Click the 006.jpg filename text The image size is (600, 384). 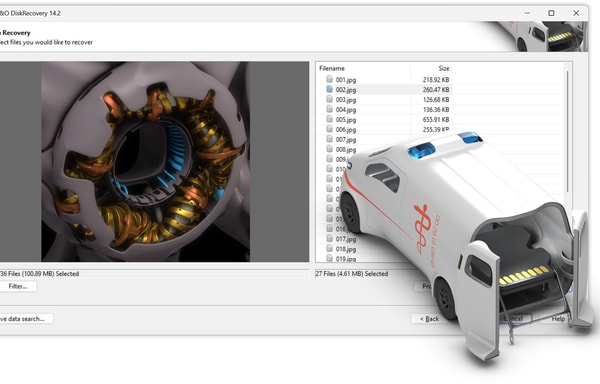click(x=346, y=130)
